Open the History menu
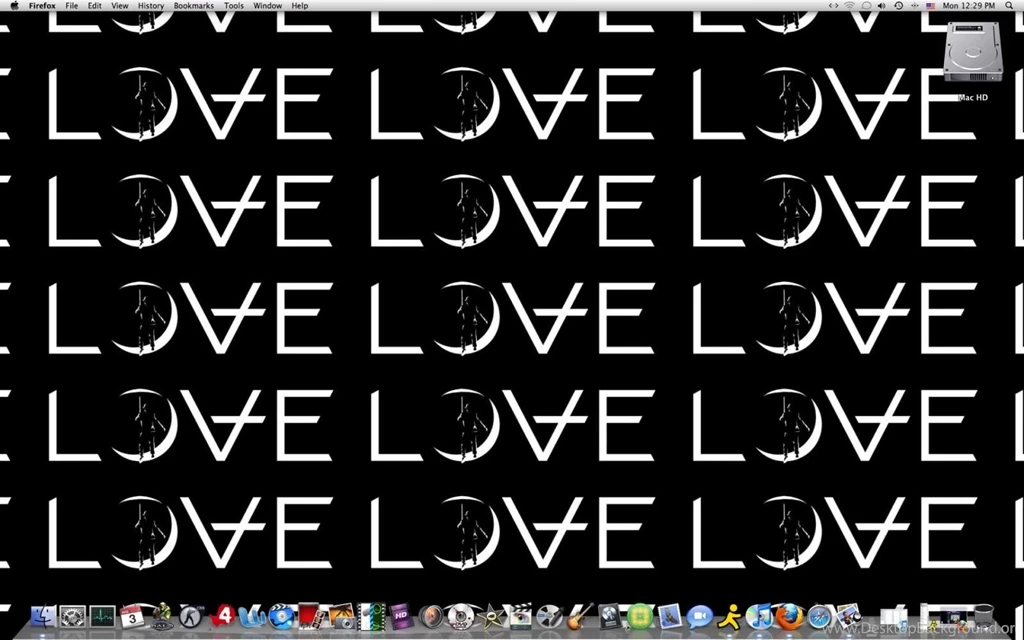 pyautogui.click(x=151, y=5)
